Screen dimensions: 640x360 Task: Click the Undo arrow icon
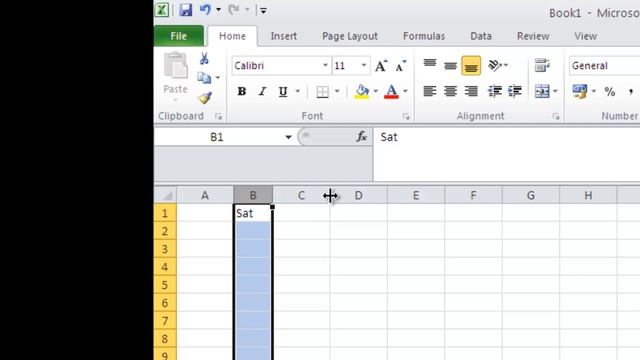coord(205,9)
